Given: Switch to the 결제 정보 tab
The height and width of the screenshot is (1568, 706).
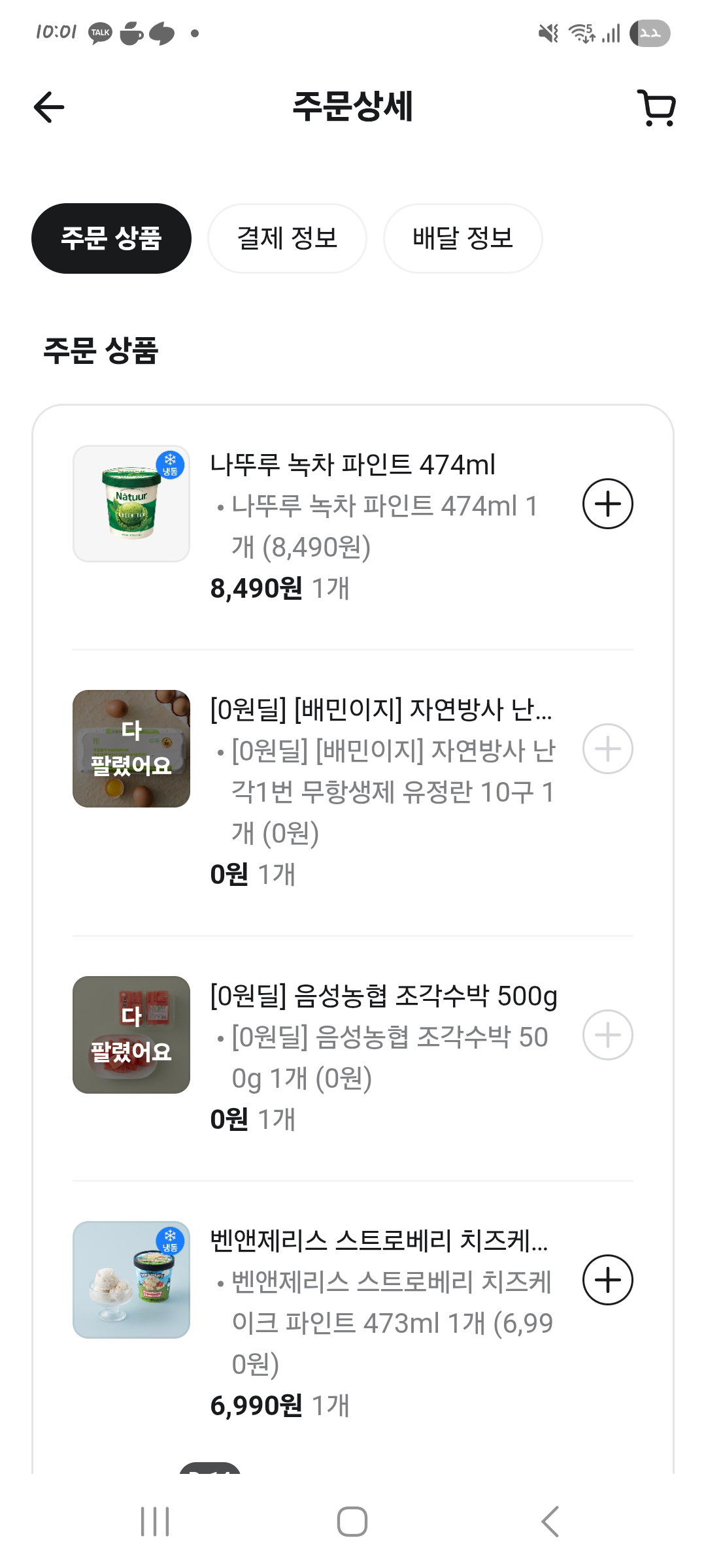Looking at the screenshot, I should coord(287,238).
